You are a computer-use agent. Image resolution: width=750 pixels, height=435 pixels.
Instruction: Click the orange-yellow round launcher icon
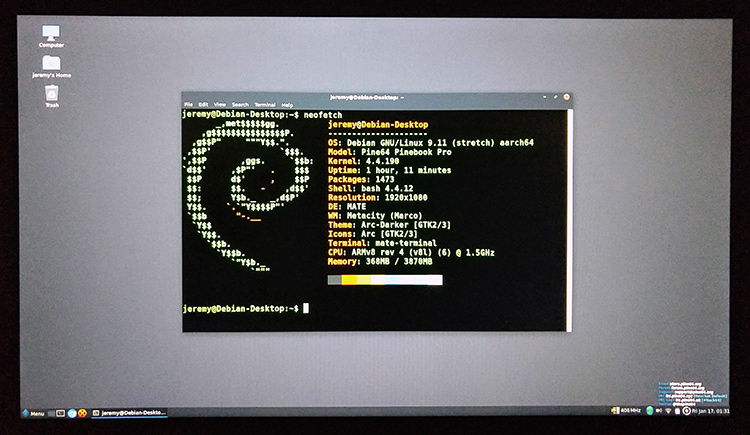click(82, 413)
